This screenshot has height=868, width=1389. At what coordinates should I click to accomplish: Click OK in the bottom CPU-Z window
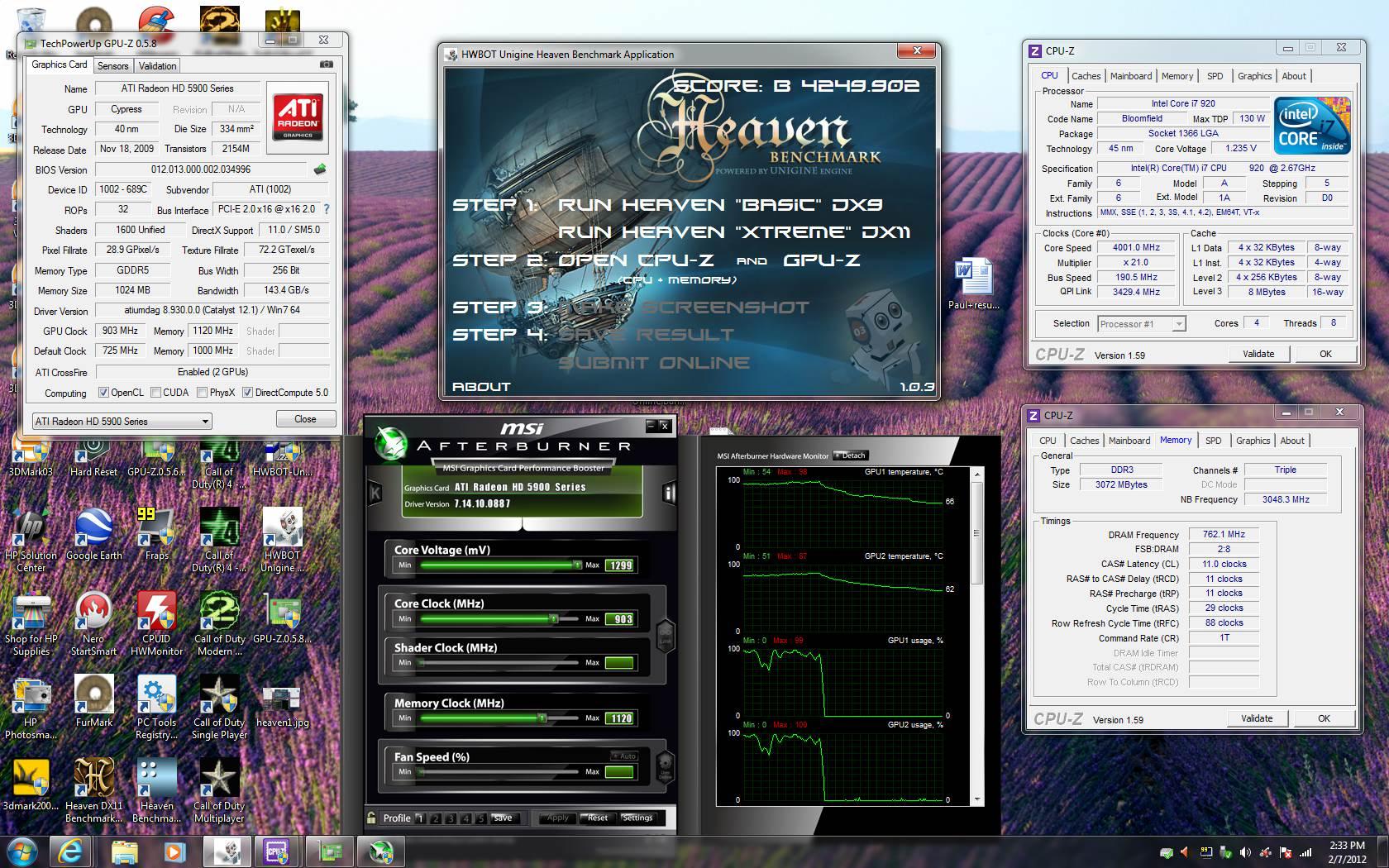click(x=1324, y=718)
